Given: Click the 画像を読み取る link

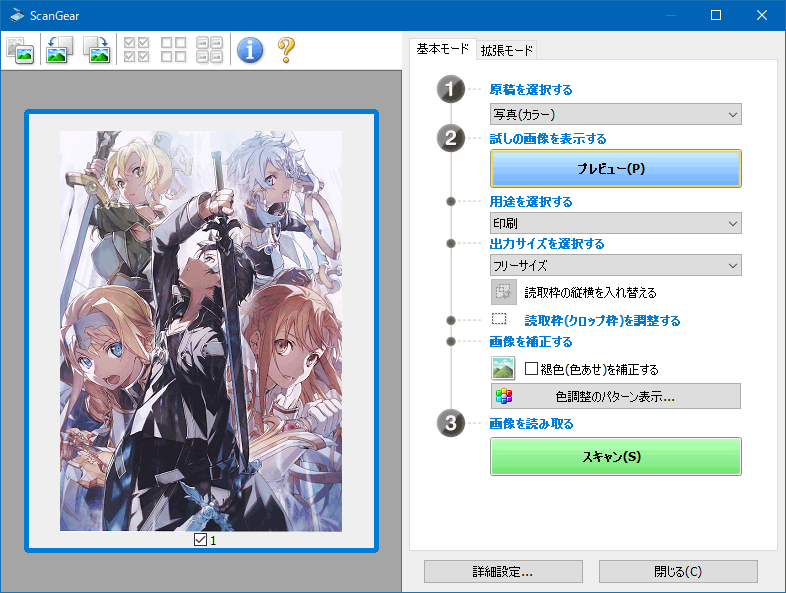Looking at the screenshot, I should (531, 424).
